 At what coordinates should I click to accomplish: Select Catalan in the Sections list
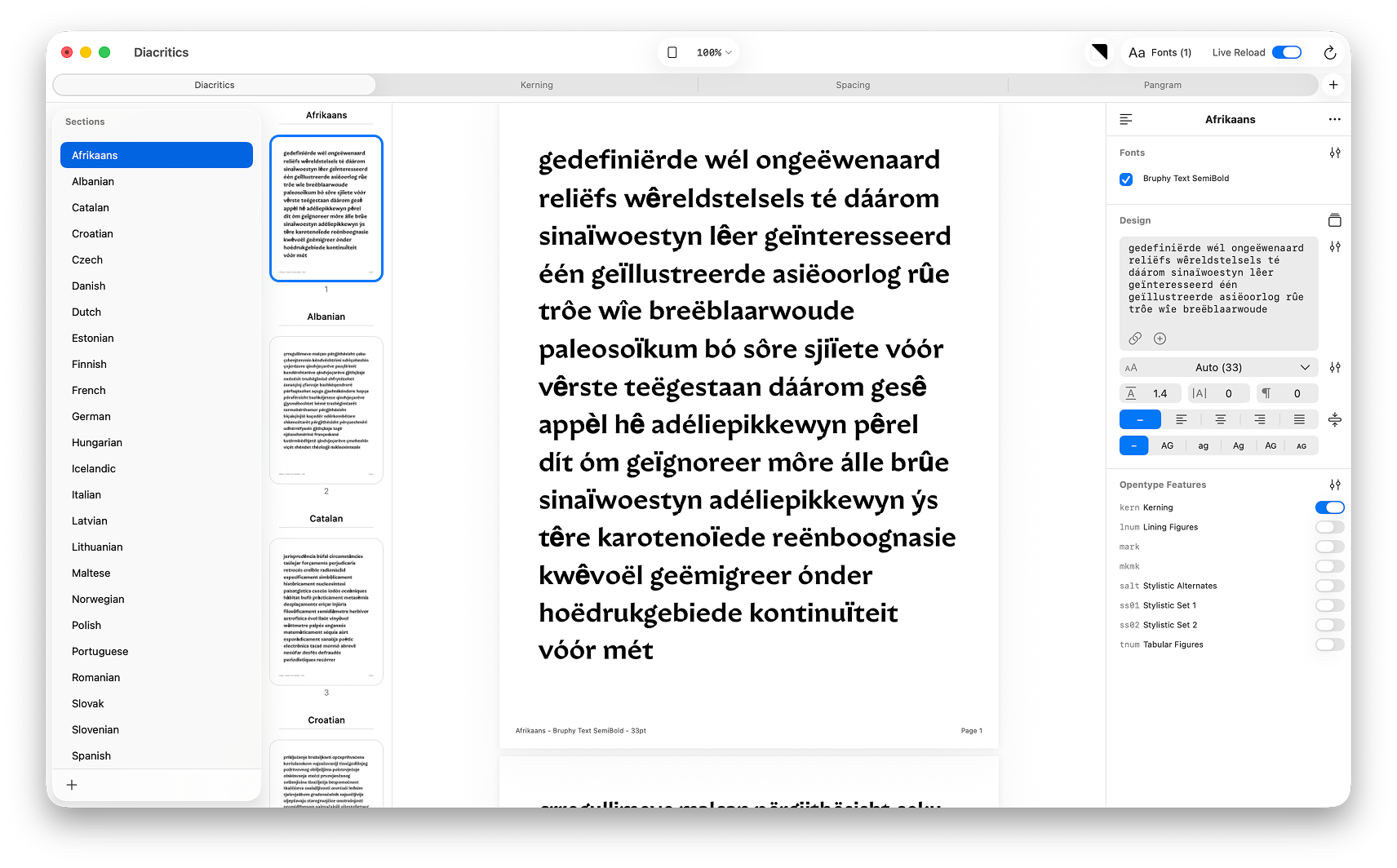click(x=157, y=207)
